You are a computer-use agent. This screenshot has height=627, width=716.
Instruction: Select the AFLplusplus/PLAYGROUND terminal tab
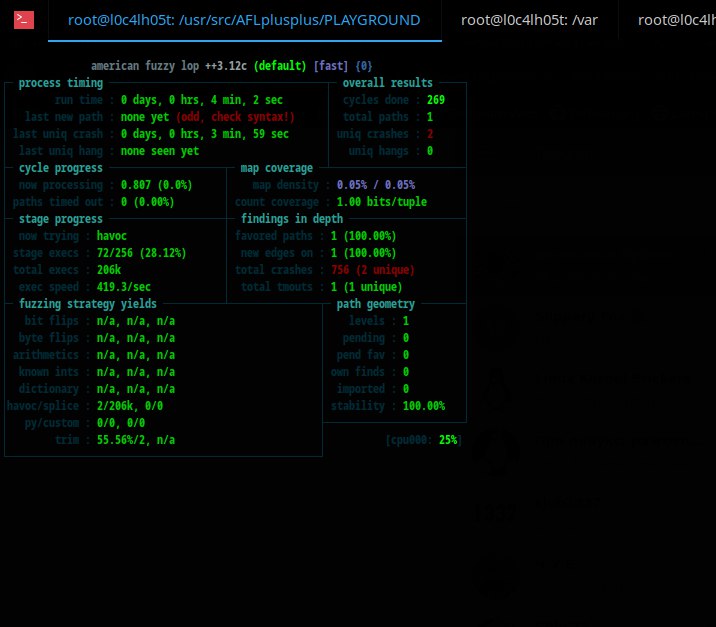244,21
